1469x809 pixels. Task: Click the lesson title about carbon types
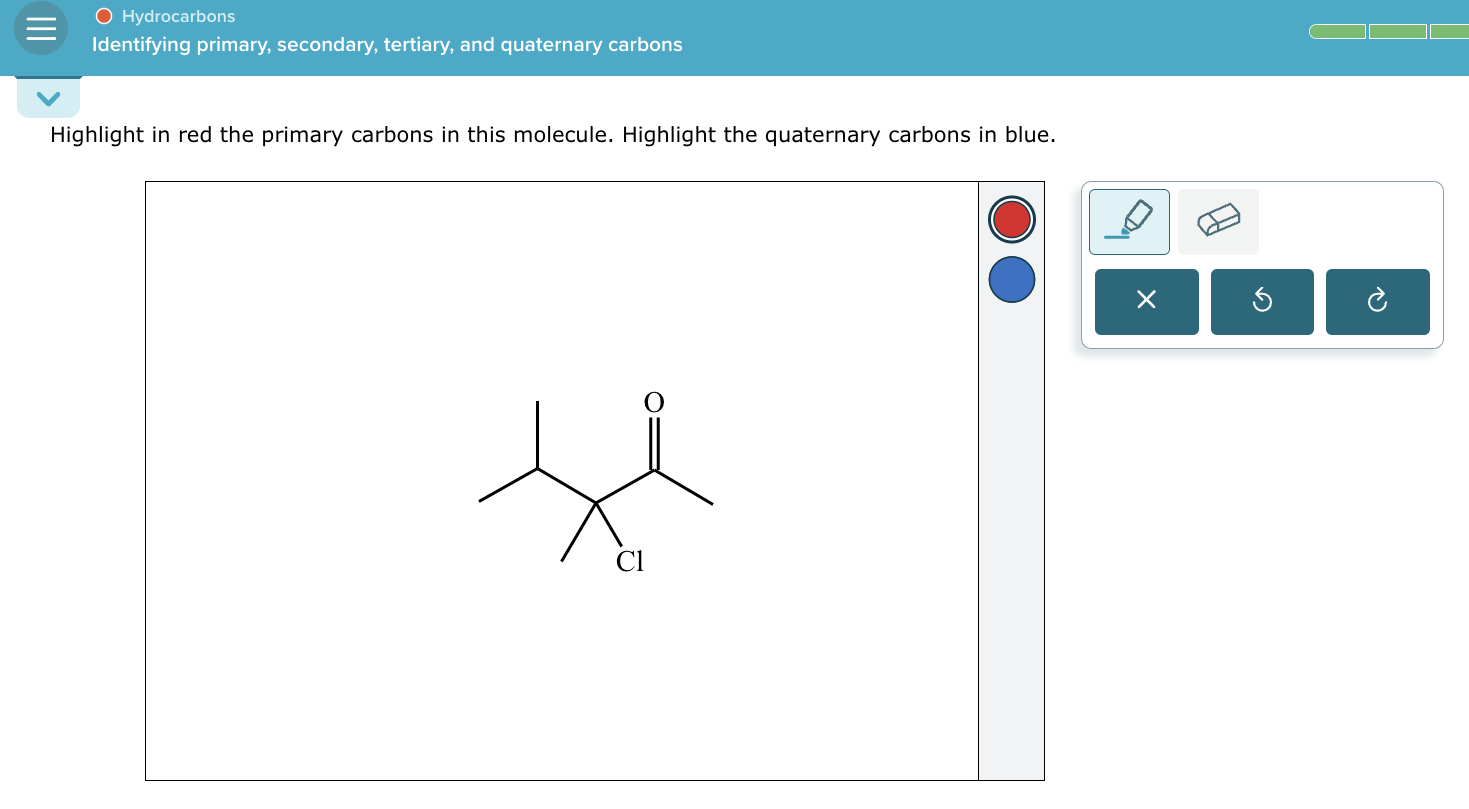pos(387,45)
